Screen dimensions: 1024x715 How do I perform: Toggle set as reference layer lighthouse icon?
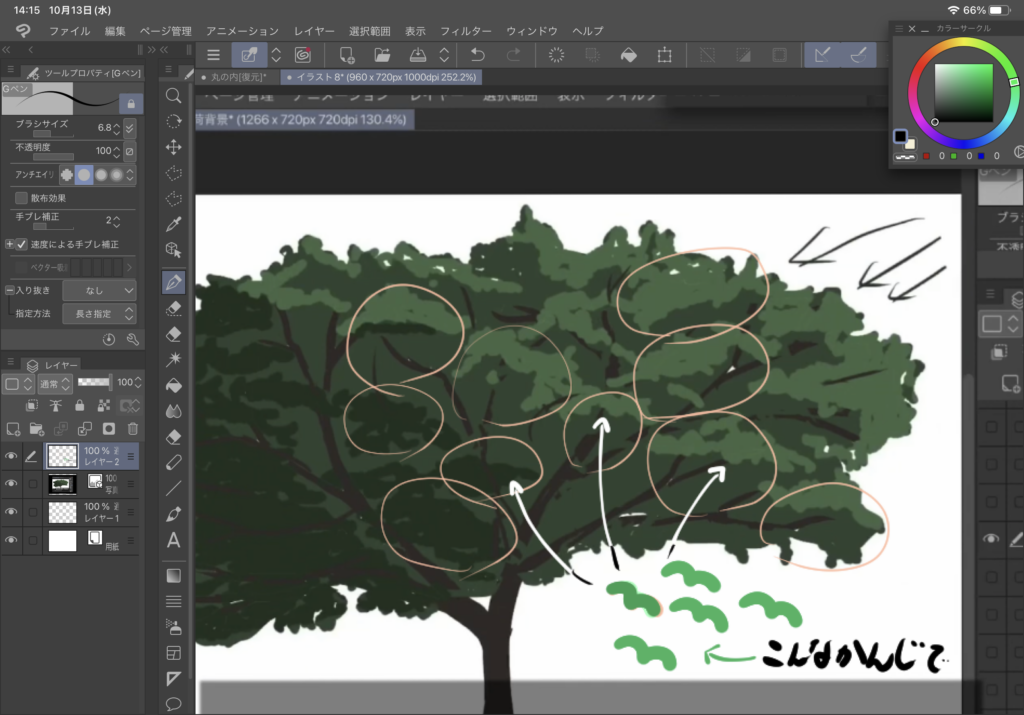[x=56, y=405]
